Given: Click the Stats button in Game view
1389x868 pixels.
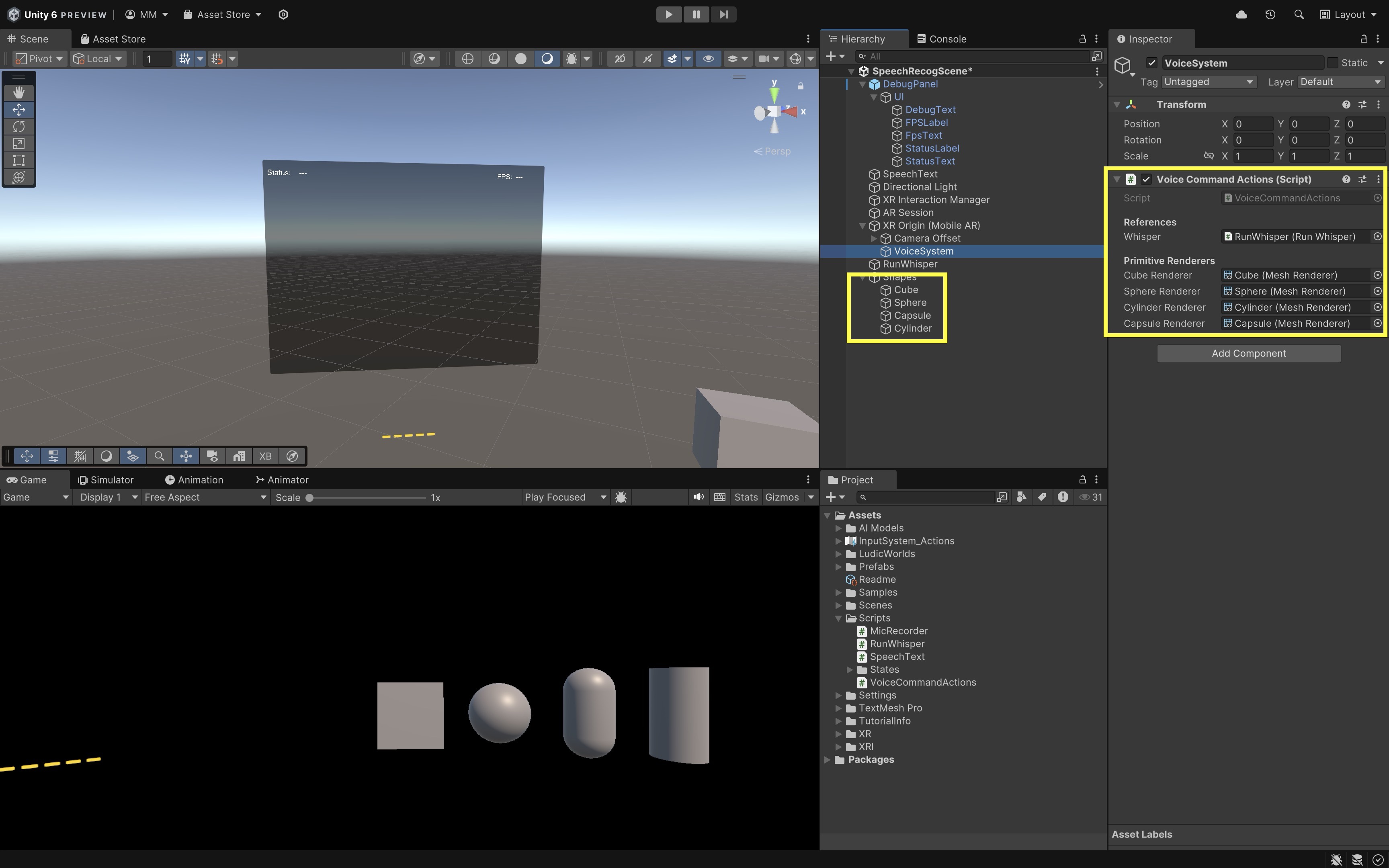Looking at the screenshot, I should pyautogui.click(x=746, y=497).
